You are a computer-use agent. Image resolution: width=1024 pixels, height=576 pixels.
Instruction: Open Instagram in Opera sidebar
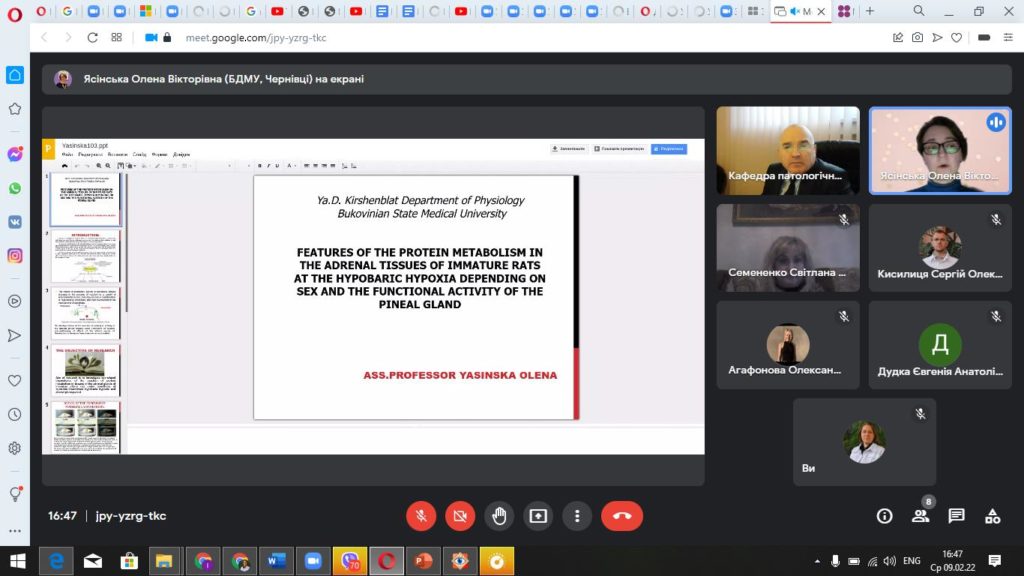pos(15,255)
